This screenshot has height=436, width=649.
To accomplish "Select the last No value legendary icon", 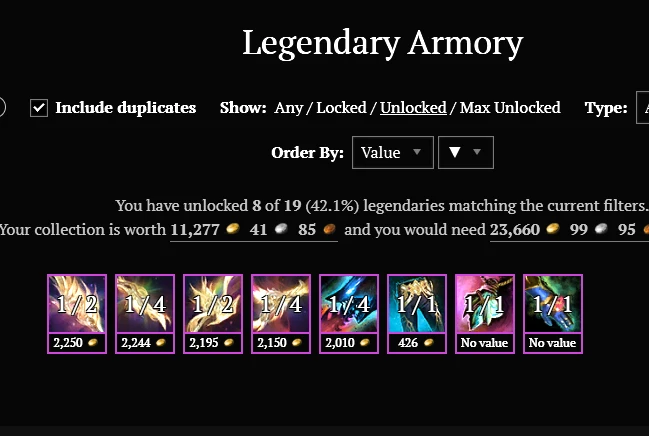I will [x=553, y=304].
